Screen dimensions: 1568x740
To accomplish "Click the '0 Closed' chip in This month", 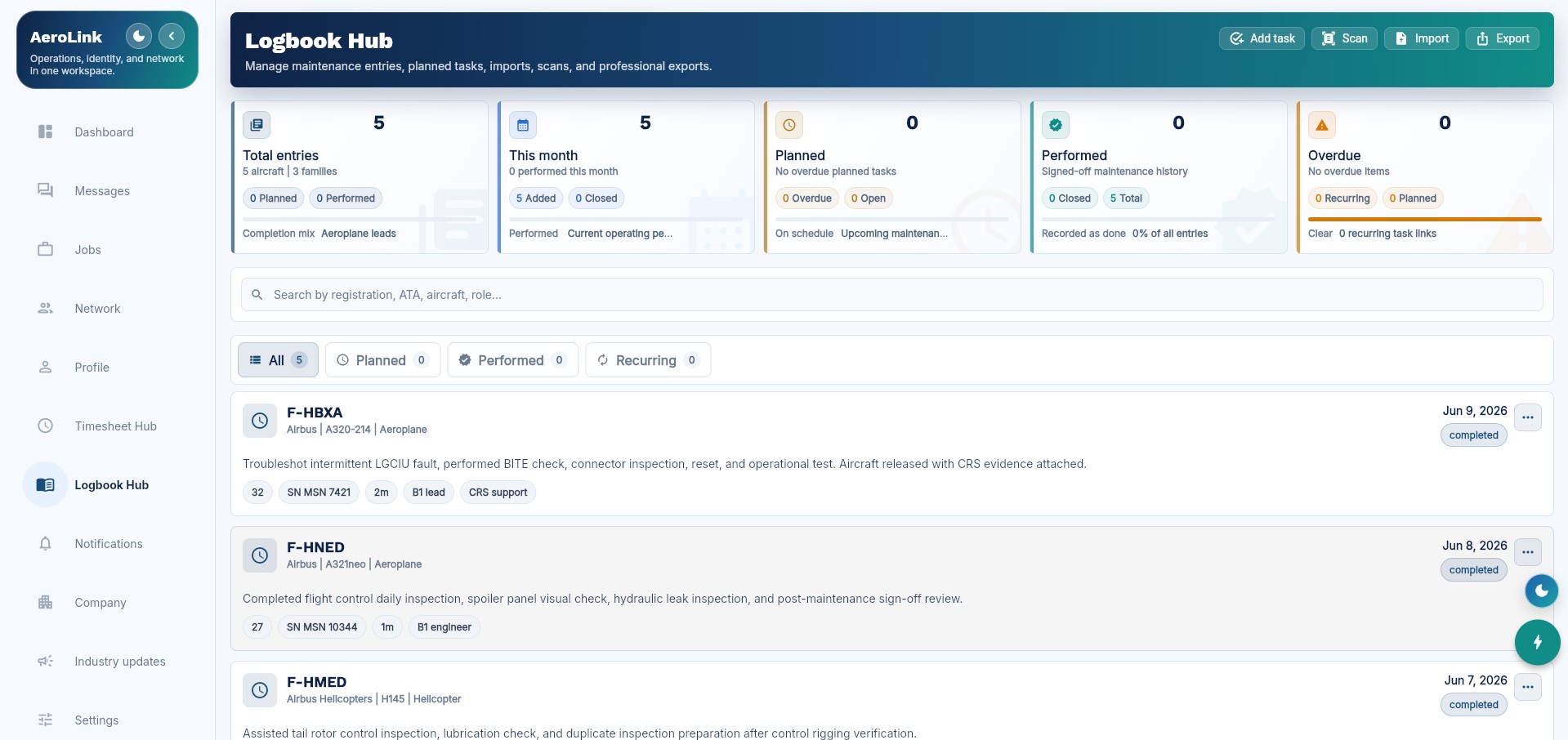I will [x=596, y=198].
